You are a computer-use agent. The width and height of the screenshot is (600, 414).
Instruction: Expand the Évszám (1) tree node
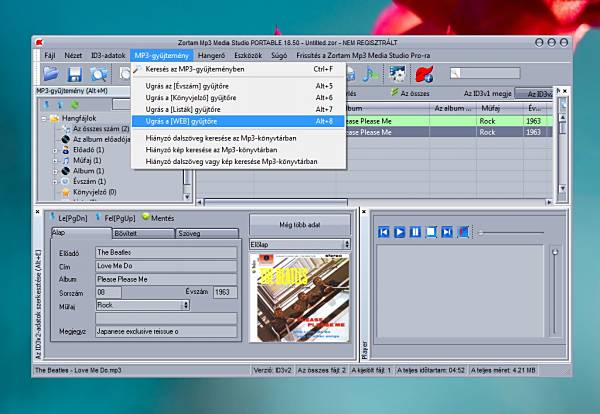(55, 182)
